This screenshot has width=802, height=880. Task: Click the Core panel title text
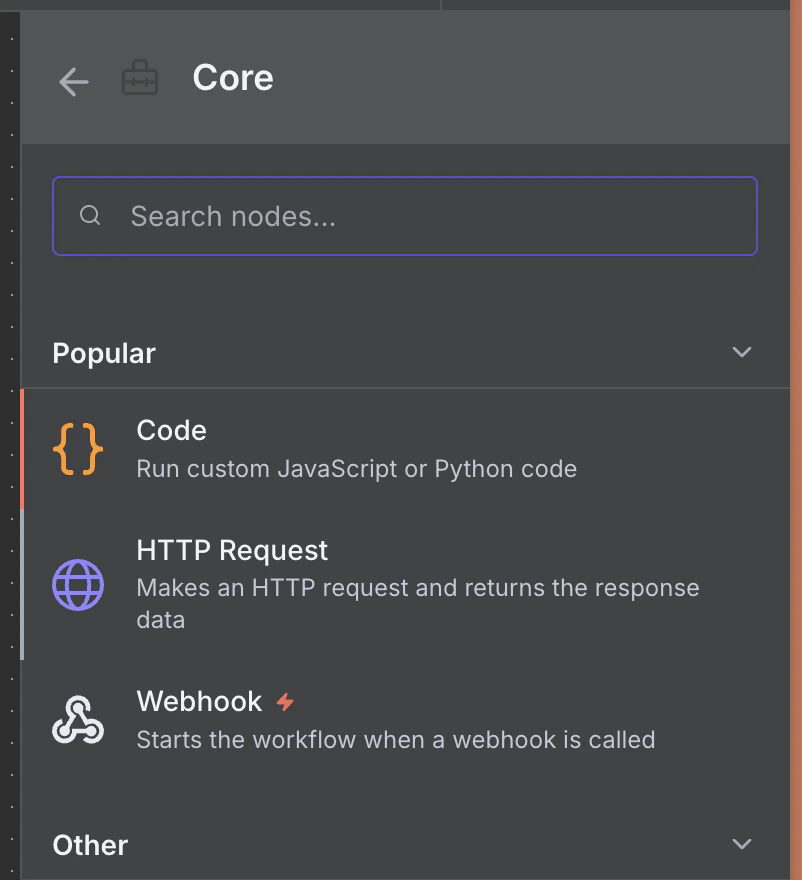coord(233,78)
